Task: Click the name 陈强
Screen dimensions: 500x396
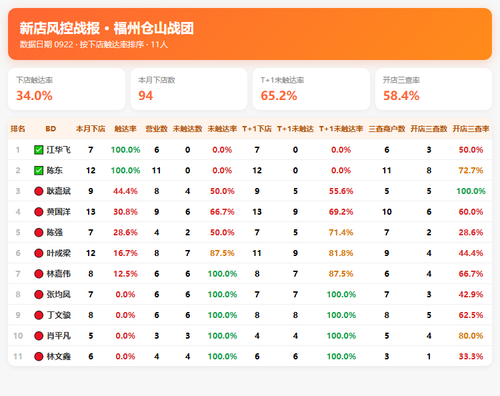Action: pos(55,233)
